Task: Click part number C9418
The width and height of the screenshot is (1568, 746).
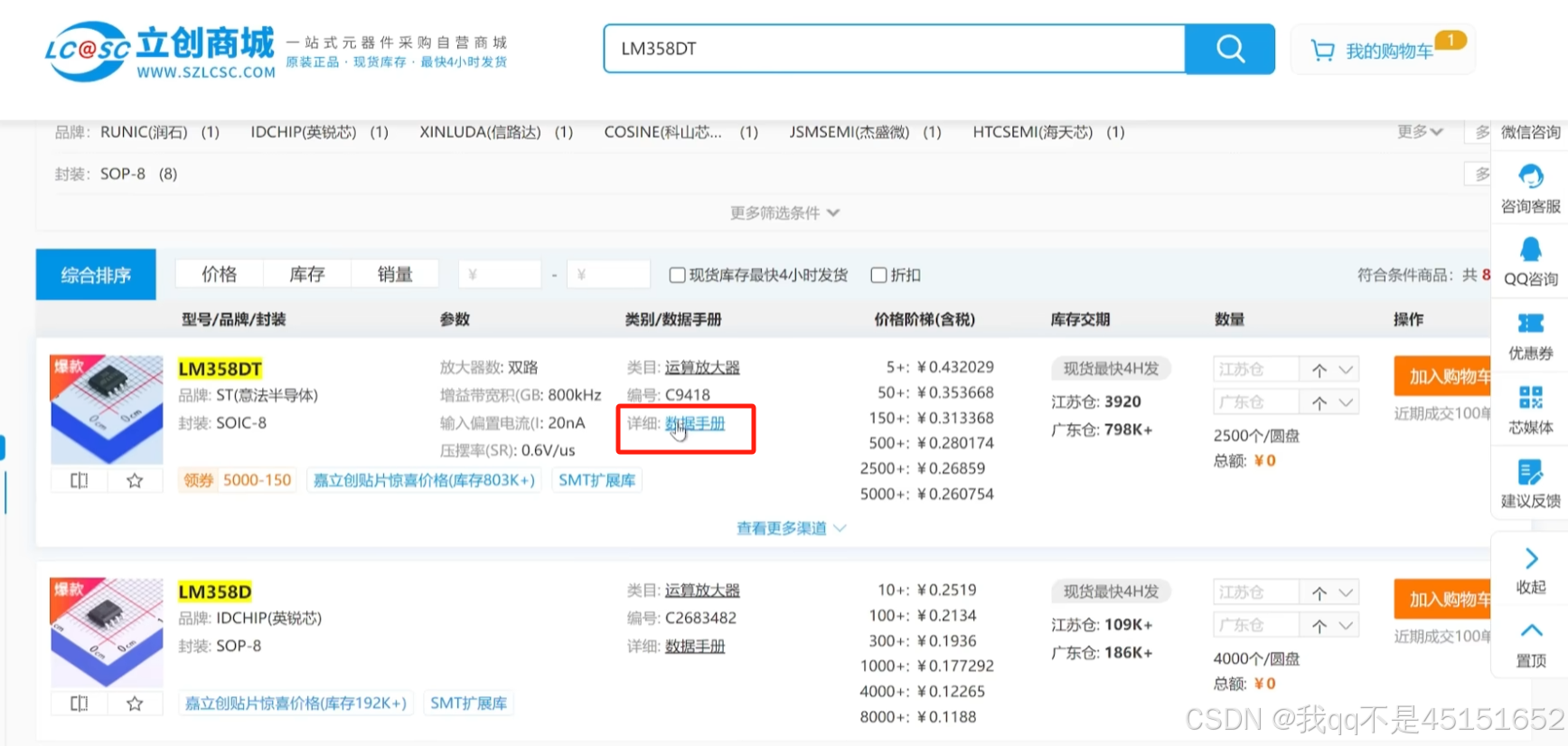Action: point(688,395)
